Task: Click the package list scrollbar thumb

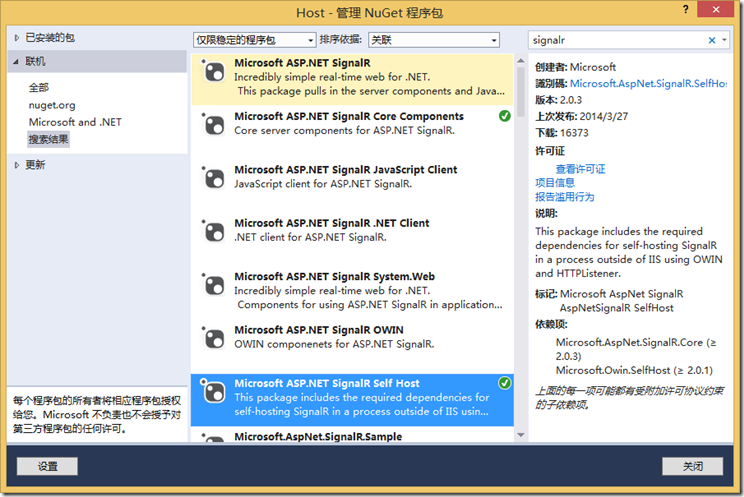Action: pos(521,92)
